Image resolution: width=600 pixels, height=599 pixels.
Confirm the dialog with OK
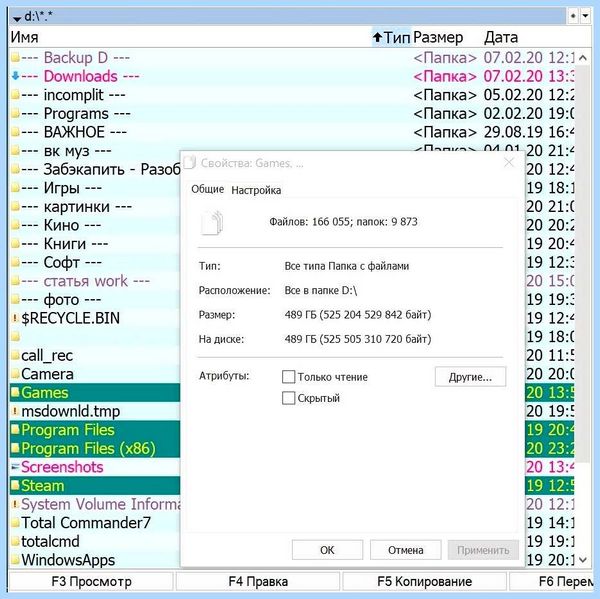click(327, 550)
